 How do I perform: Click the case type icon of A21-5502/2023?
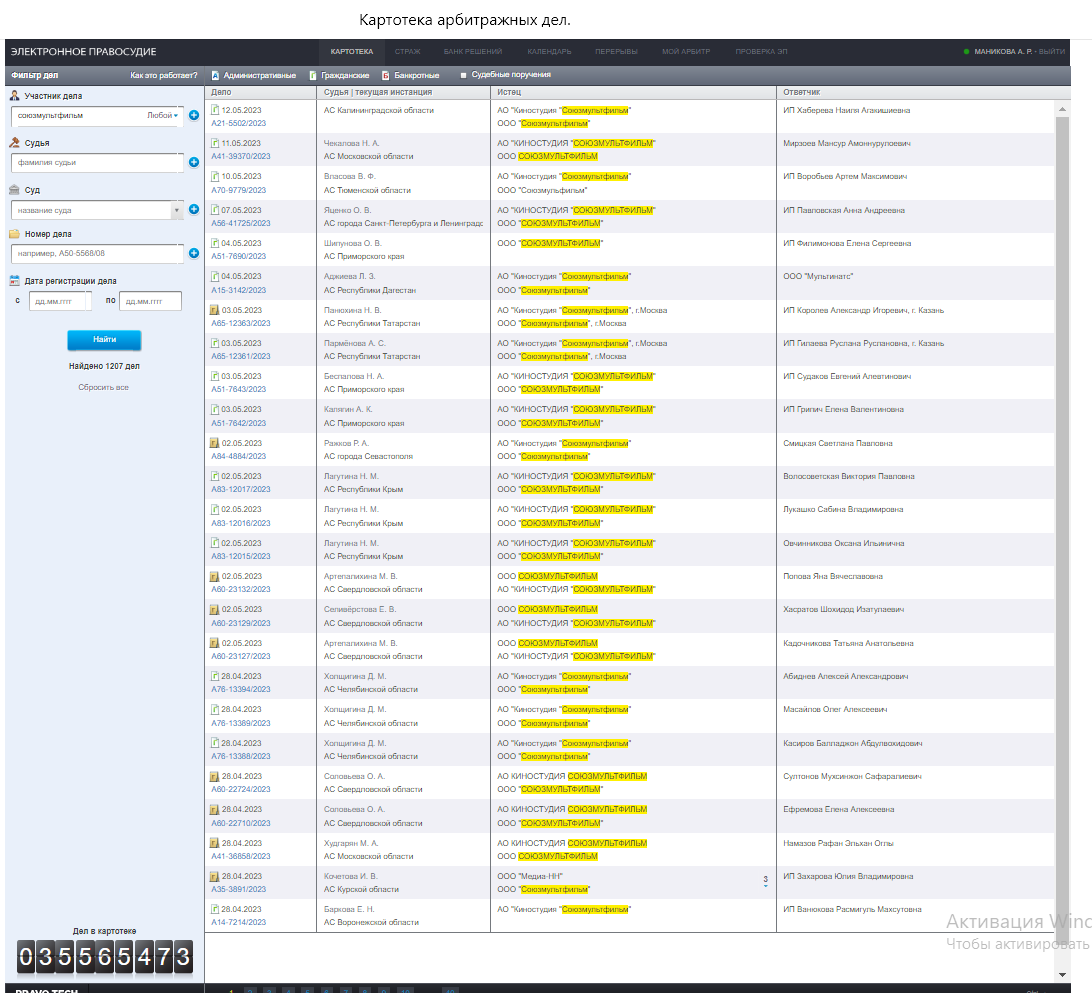point(215,110)
